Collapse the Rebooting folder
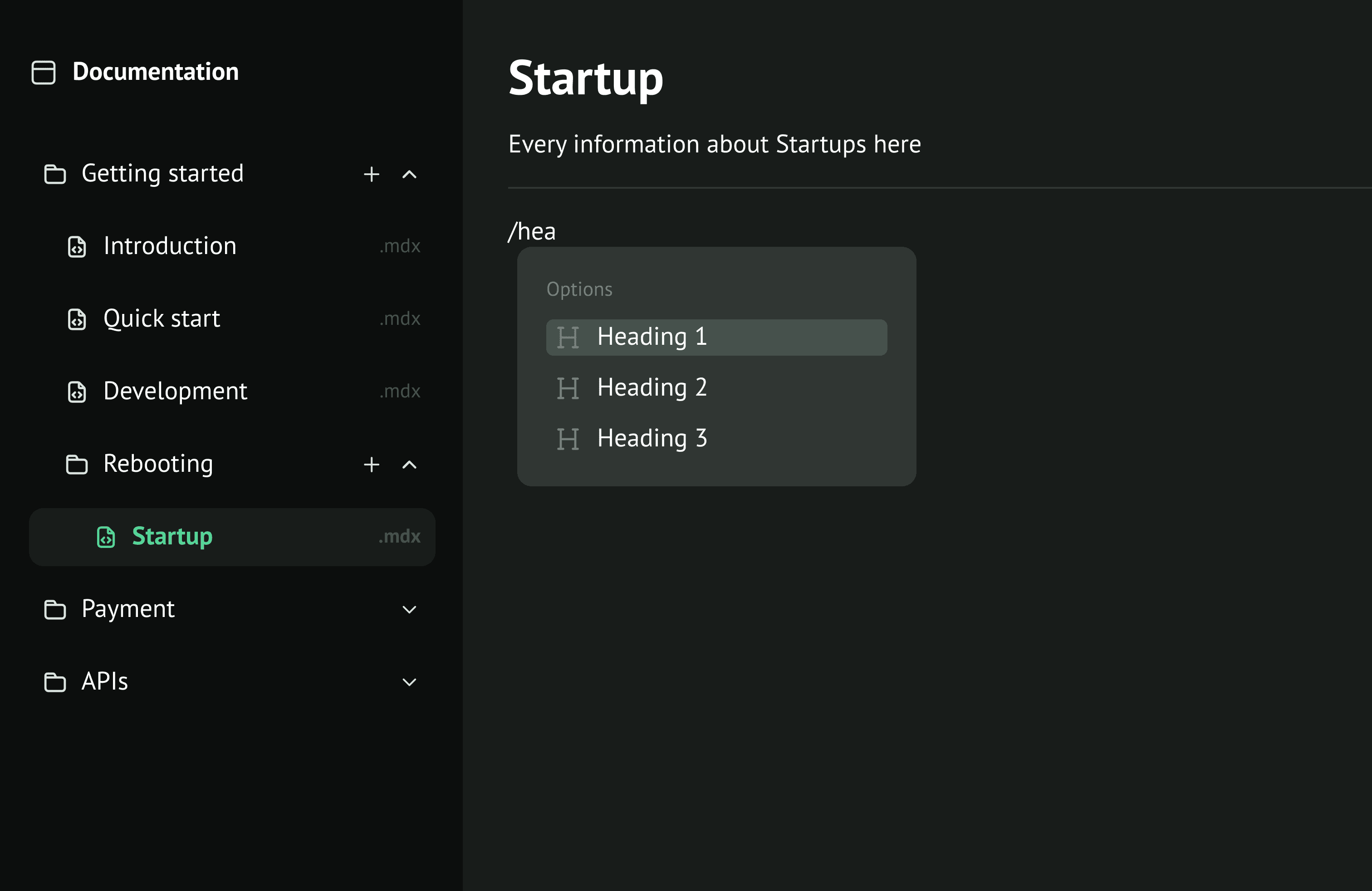 pyautogui.click(x=409, y=465)
